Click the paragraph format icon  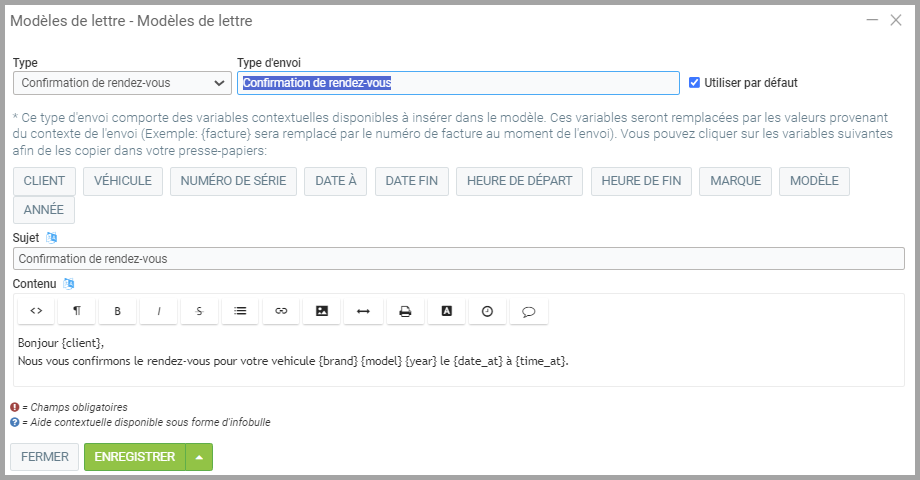pyautogui.click(x=77, y=311)
